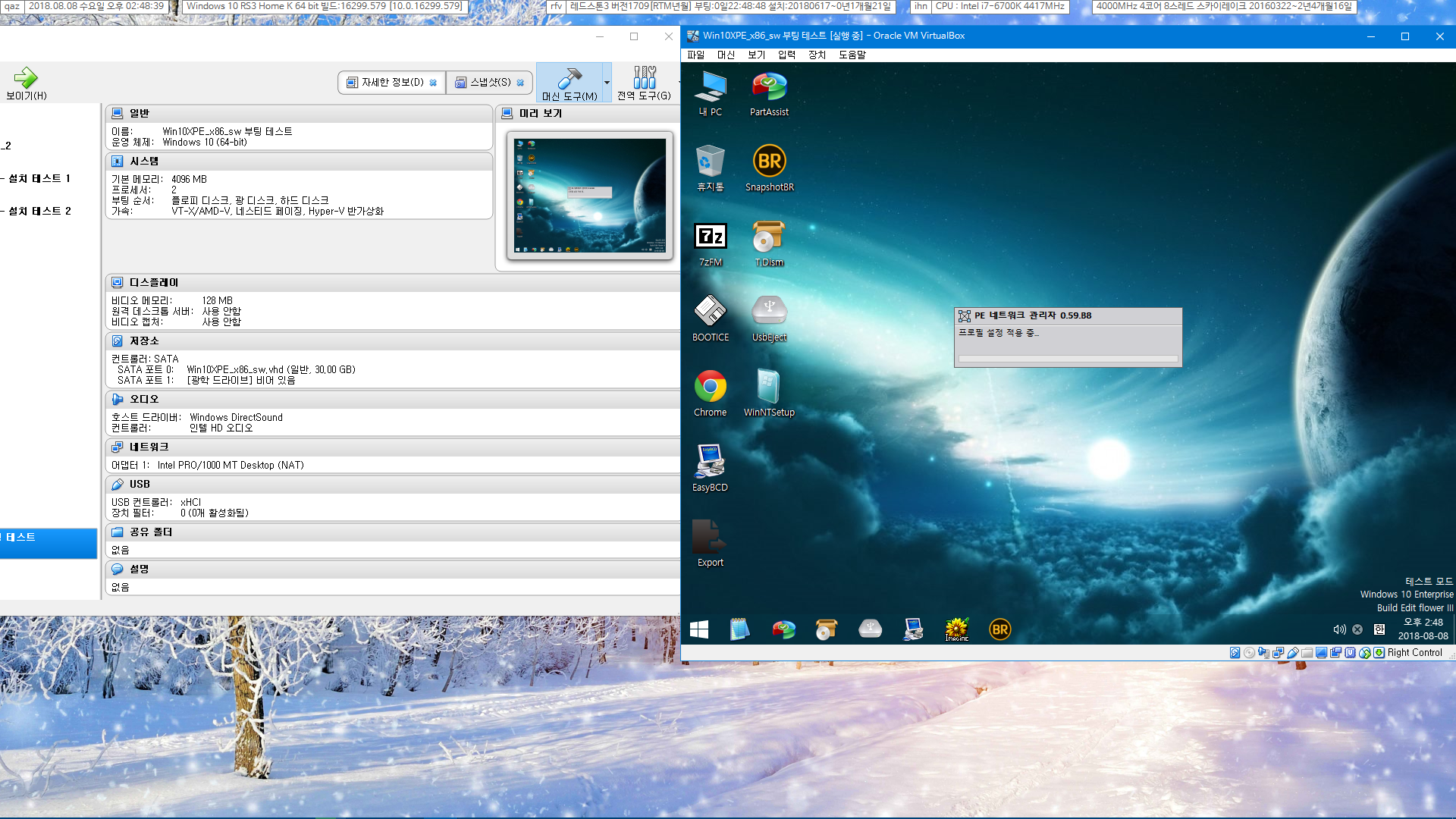Screen dimensions: 1456x819
Task: Click the audio status icon in VM status bar
Action: click(1263, 652)
